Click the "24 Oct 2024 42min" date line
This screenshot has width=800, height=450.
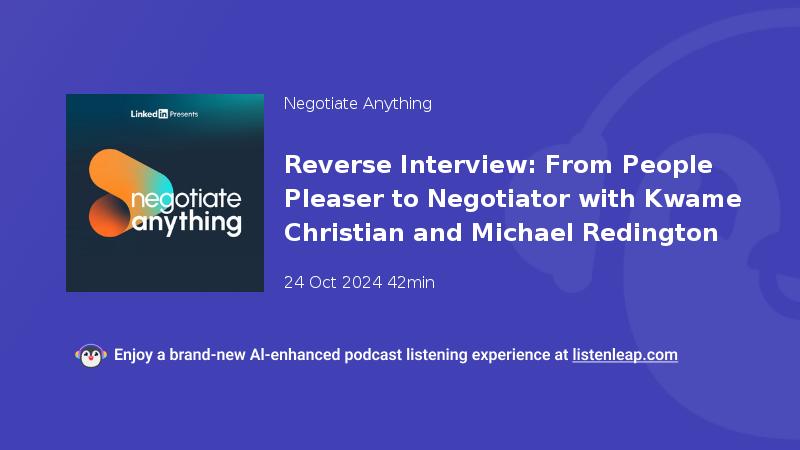359,282
